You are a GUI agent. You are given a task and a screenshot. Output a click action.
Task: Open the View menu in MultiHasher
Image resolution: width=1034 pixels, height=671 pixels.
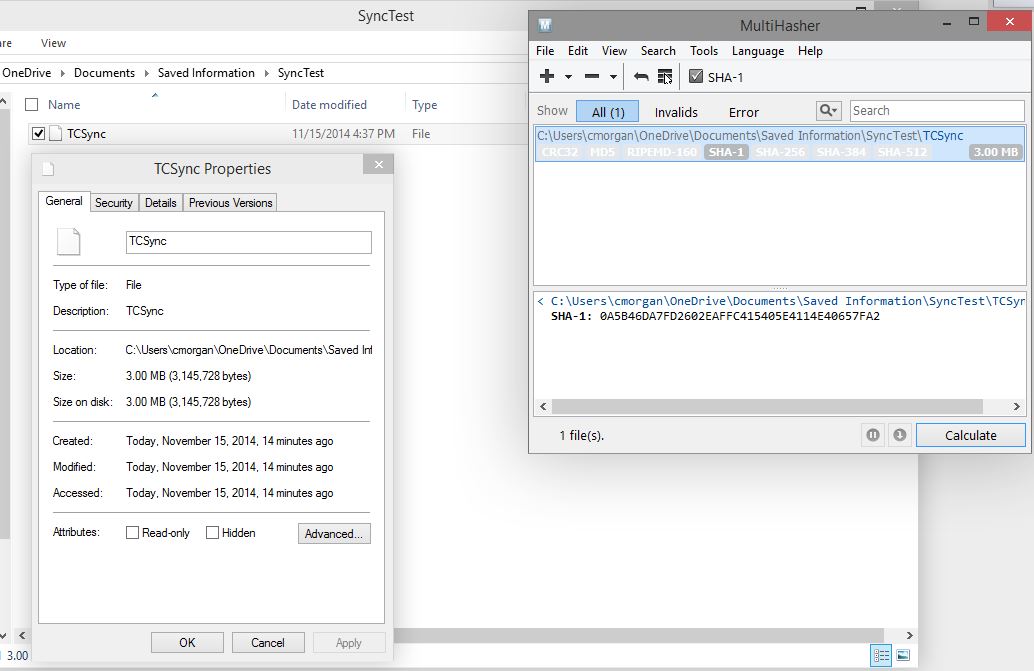[x=614, y=51]
